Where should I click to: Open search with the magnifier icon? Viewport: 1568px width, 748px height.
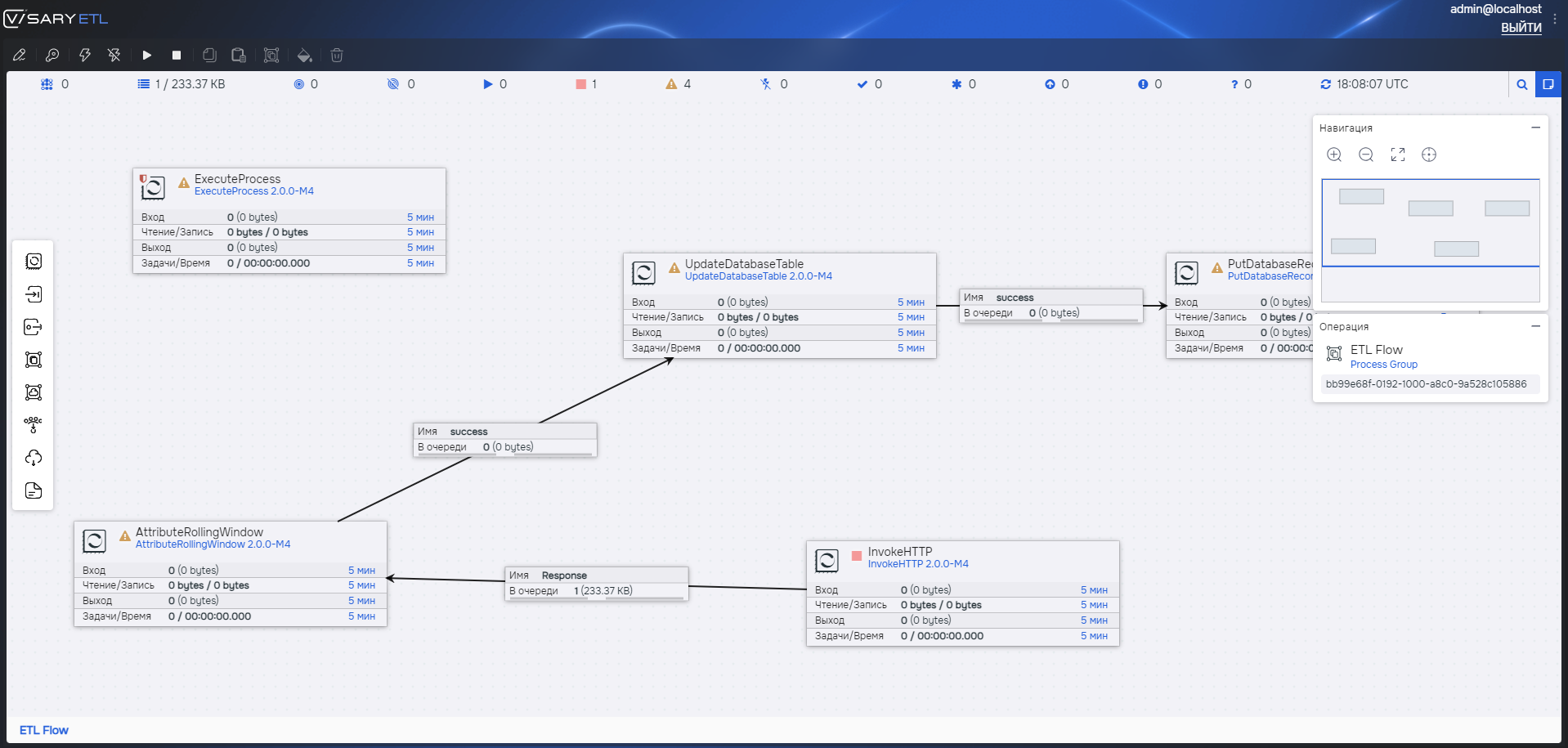1522,84
